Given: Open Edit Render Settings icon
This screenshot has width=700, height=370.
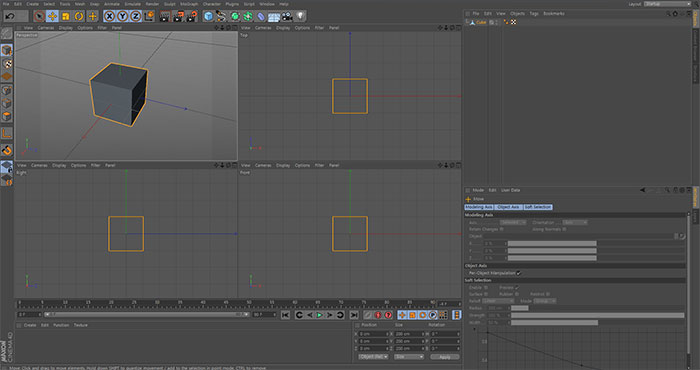Looking at the screenshot, I should (x=192, y=17).
